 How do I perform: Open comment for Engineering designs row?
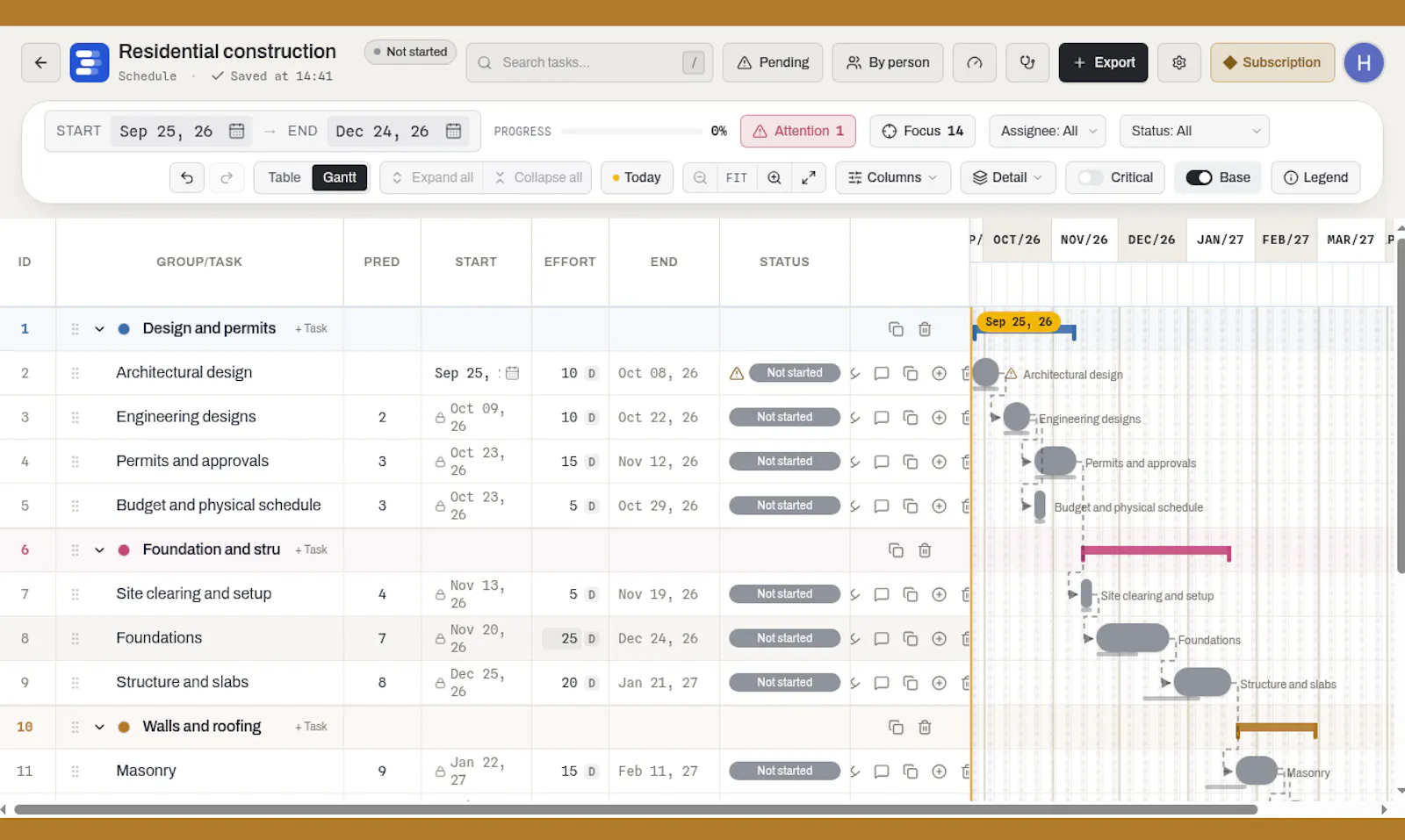point(882,418)
